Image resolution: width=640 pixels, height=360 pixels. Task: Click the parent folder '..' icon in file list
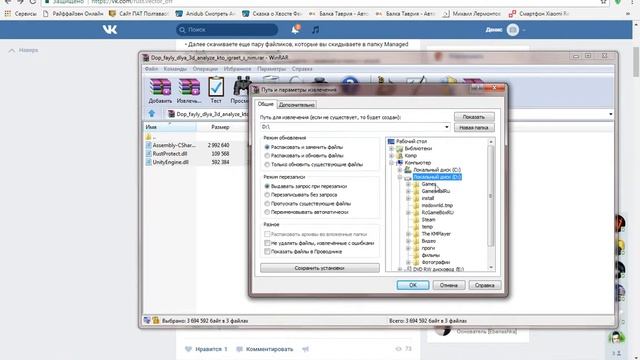(x=149, y=136)
